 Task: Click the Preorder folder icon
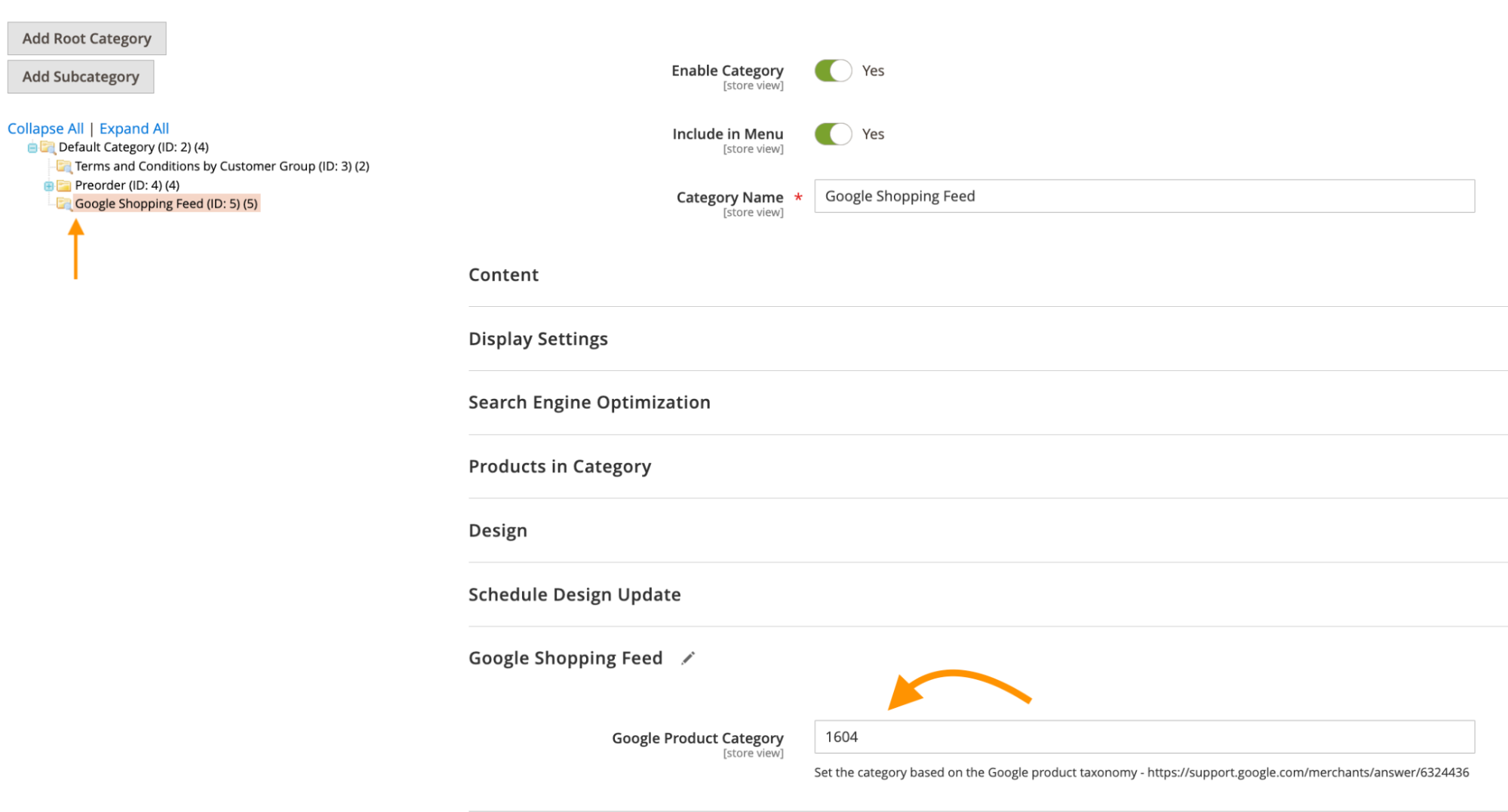(64, 185)
